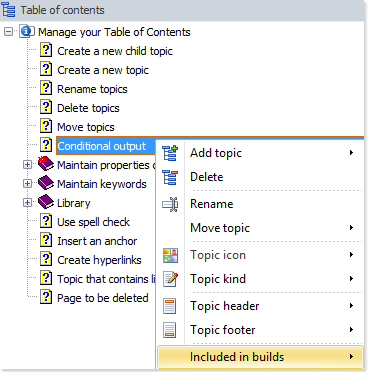Select the Insert an anchor topic
The height and width of the screenshot is (373, 368).
click(x=97, y=241)
